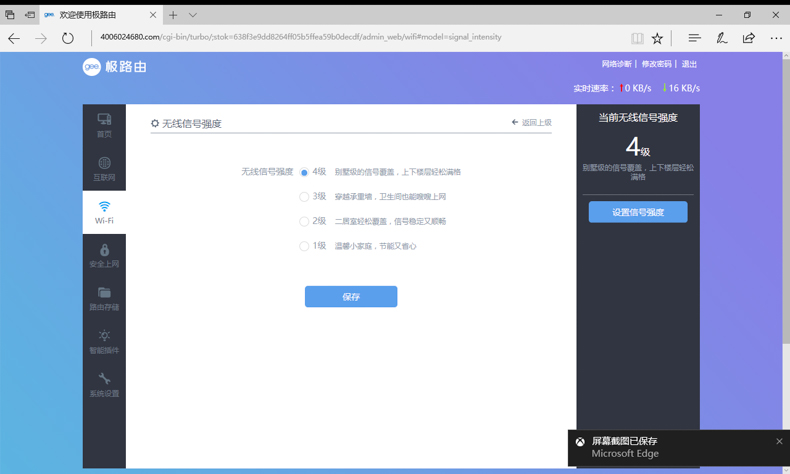Select the 4级 signal strength option
The image size is (790, 474).
(x=304, y=172)
